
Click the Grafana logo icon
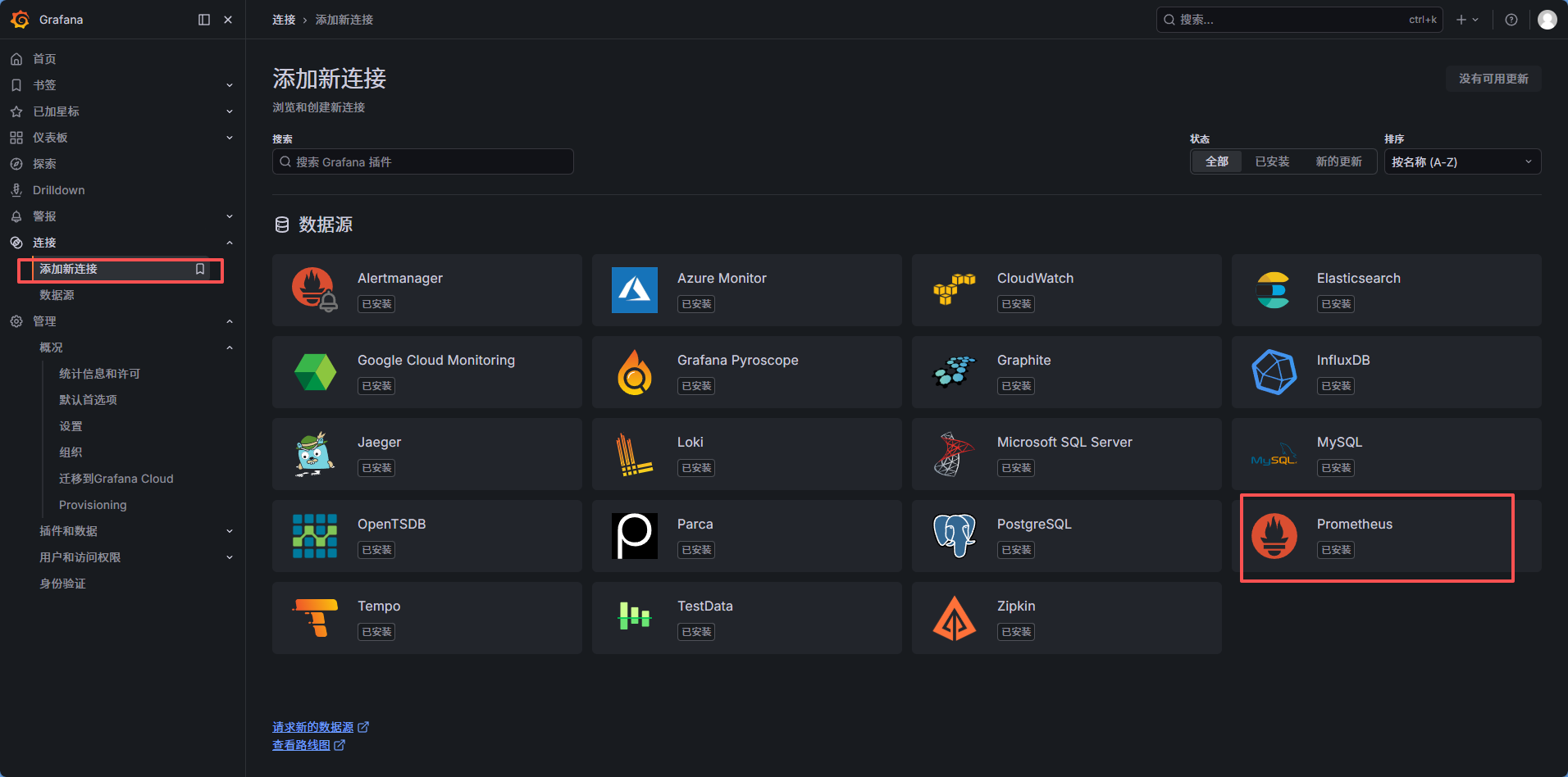click(x=20, y=20)
